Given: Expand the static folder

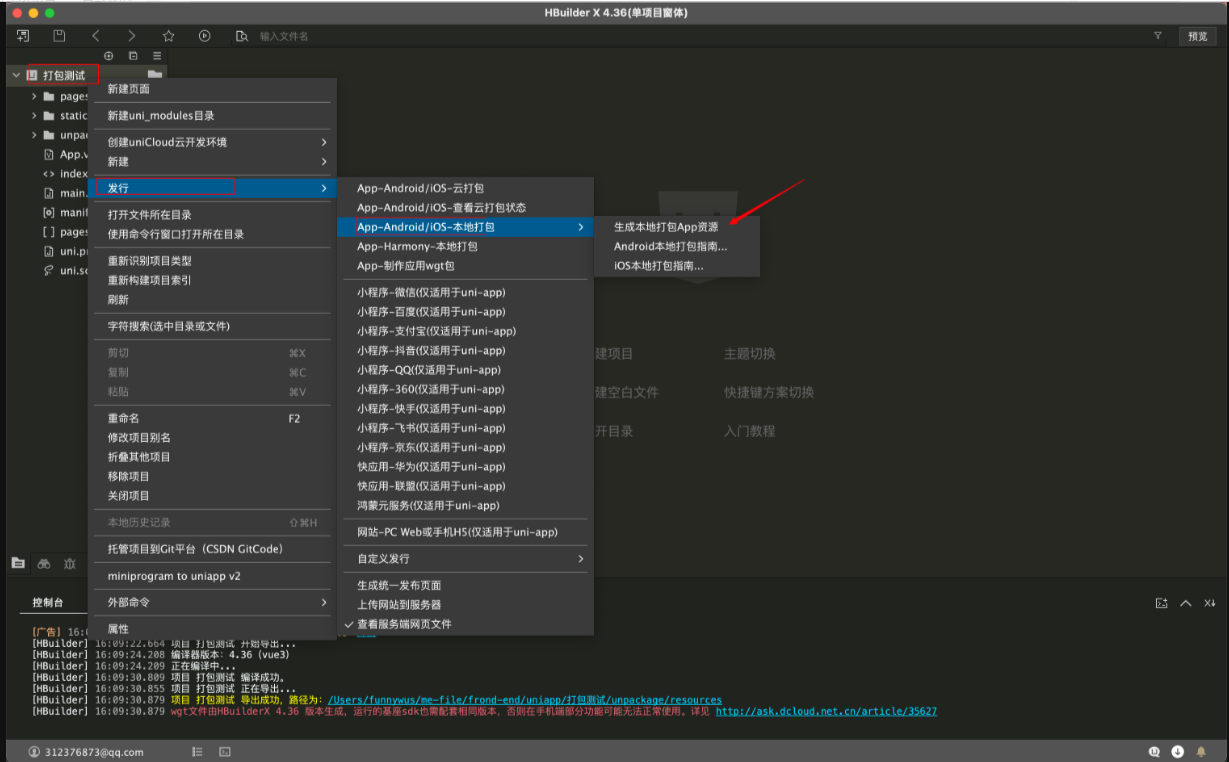Looking at the screenshot, I should point(34,116).
